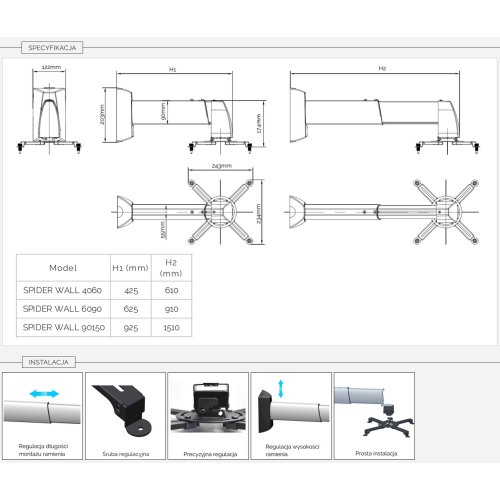500x500 pixels.
Task: Click the blue vertical double arrow icon
Action: click(281, 388)
